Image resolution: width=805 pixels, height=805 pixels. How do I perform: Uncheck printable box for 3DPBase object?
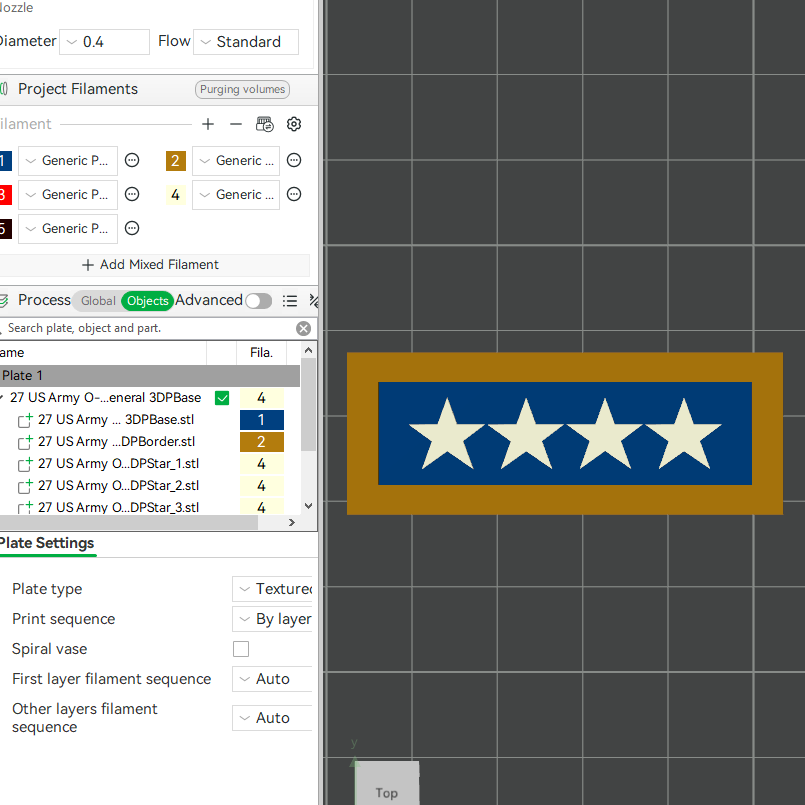click(x=222, y=398)
